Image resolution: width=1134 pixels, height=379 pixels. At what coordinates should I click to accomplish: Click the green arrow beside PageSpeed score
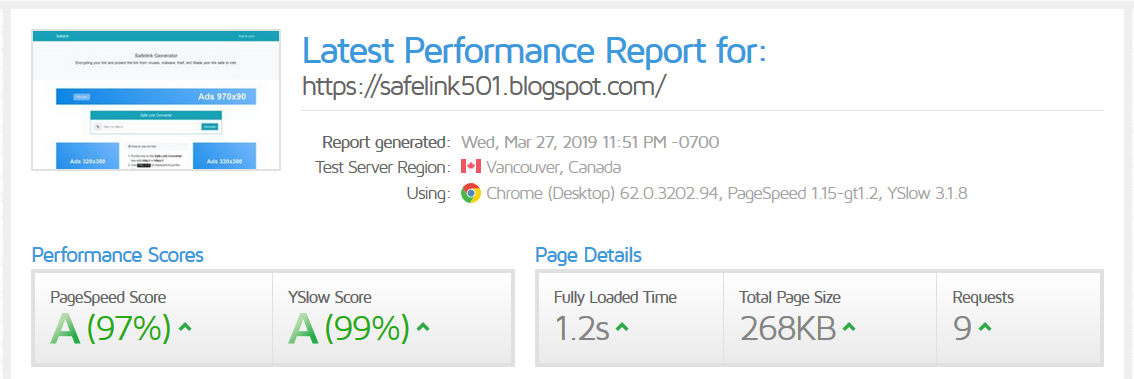[x=185, y=327]
